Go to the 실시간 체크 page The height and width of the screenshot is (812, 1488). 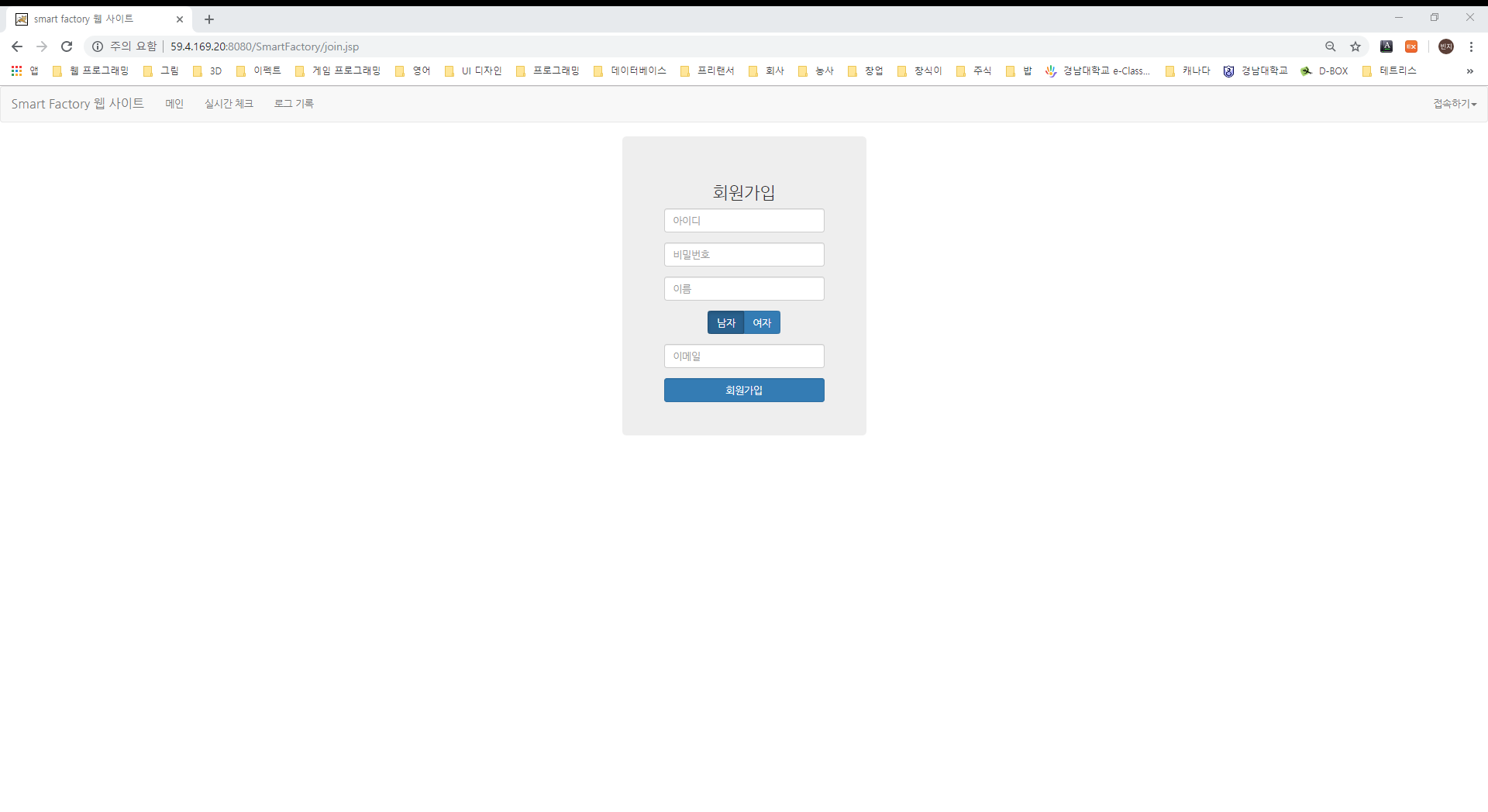[229, 103]
